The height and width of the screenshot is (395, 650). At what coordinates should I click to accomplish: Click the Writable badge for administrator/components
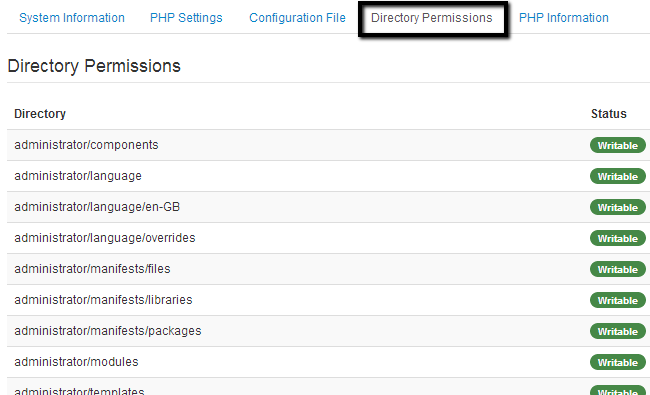[618, 145]
